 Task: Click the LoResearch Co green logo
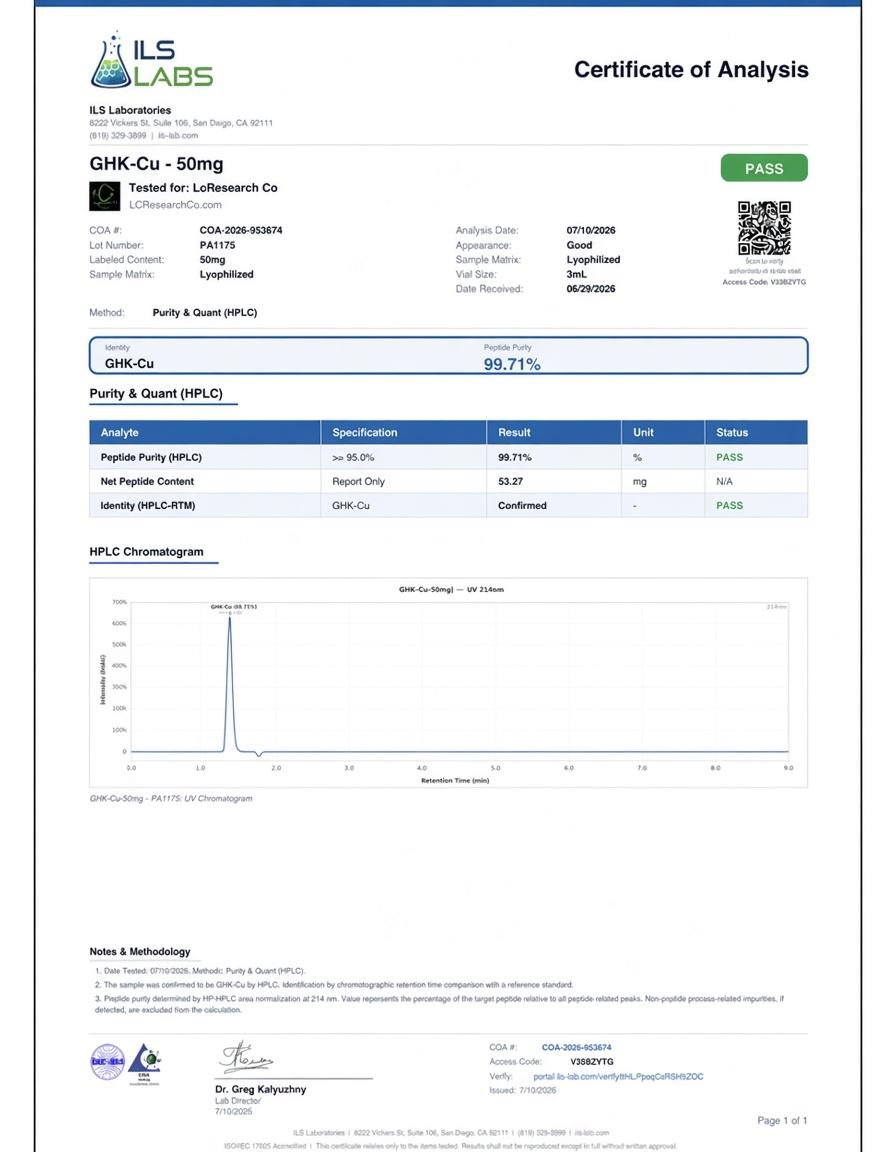click(104, 196)
